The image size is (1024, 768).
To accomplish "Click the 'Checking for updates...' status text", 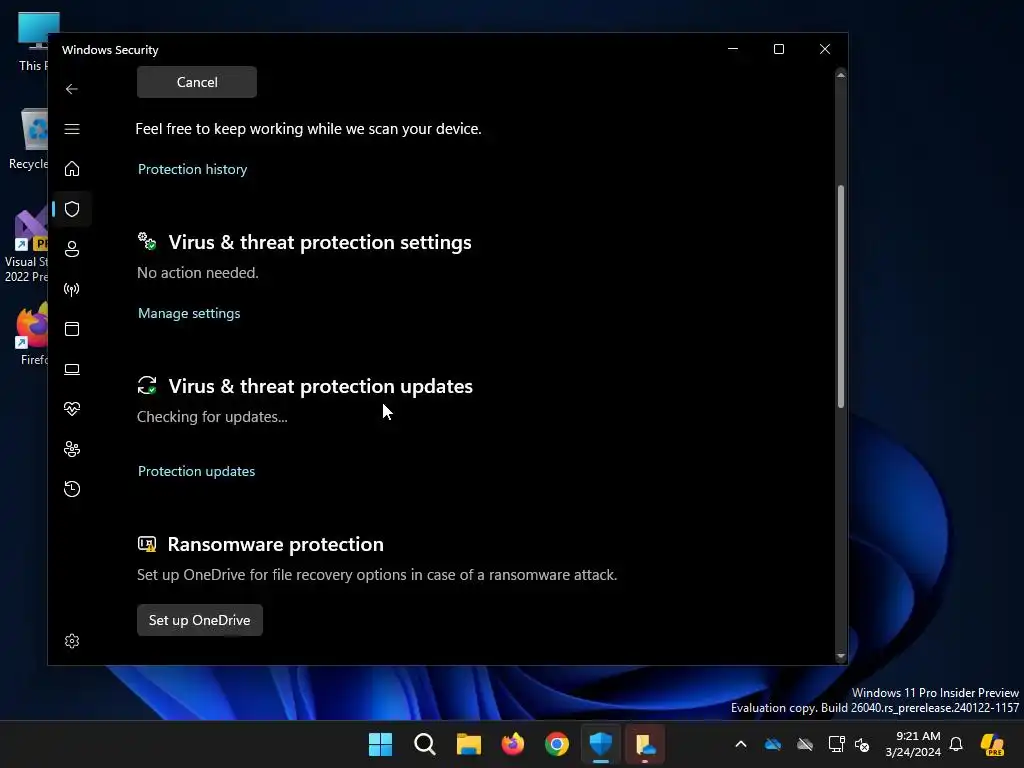I will click(212, 417).
